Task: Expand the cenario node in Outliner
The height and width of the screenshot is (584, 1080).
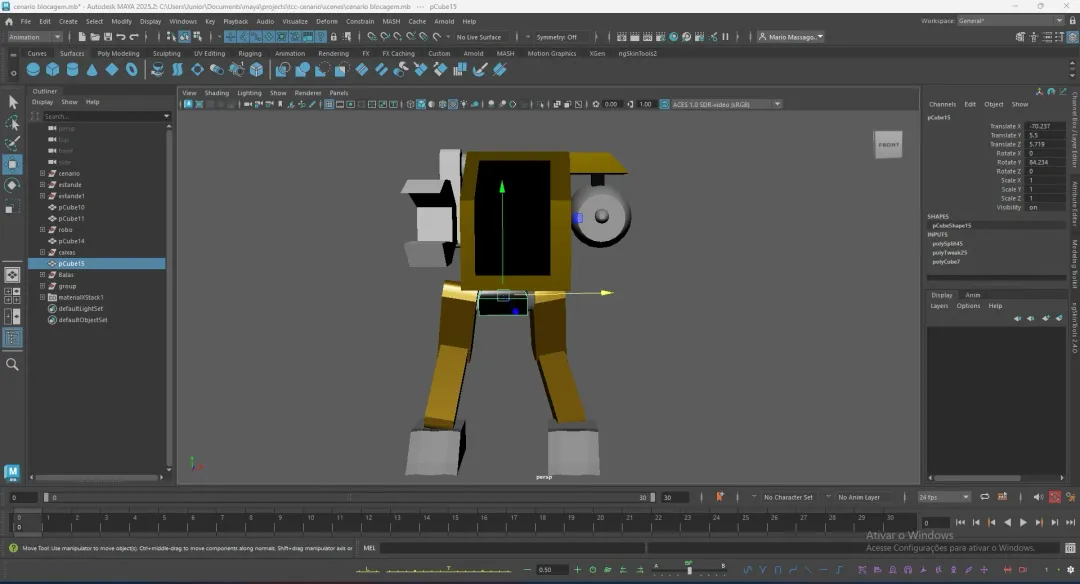Action: click(x=43, y=174)
